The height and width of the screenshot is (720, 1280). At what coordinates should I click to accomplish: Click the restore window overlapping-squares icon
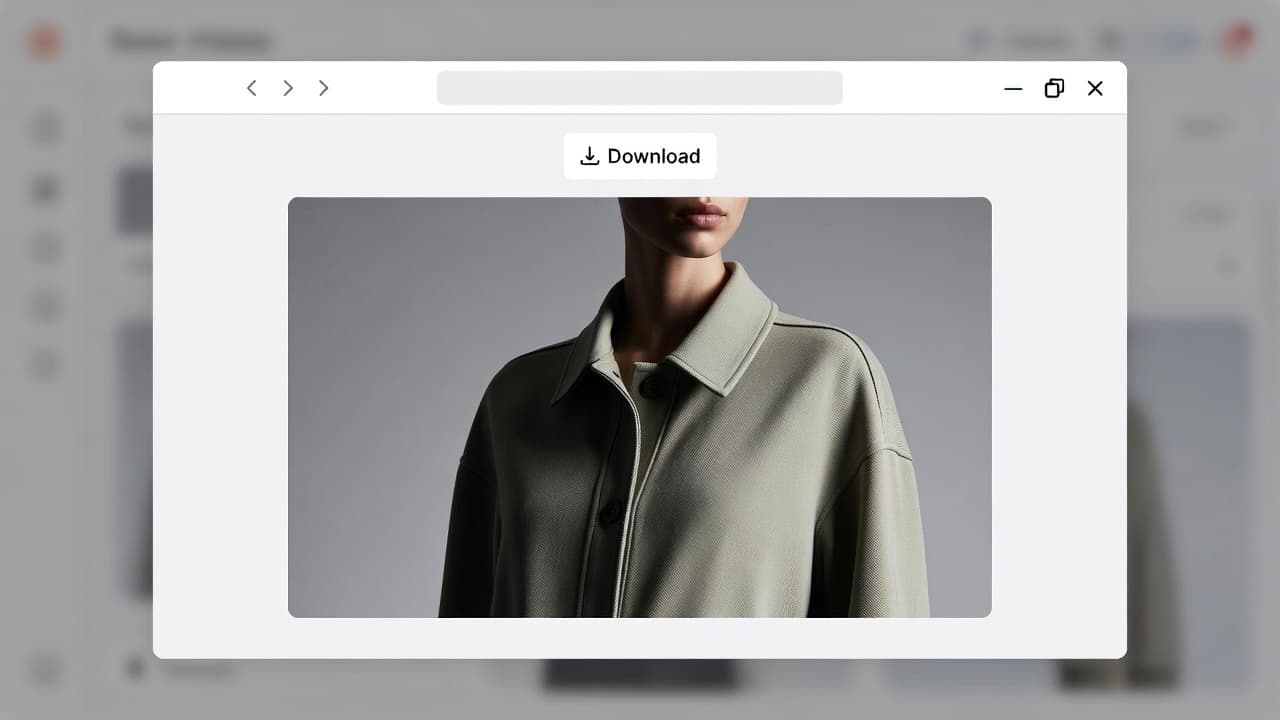[x=1054, y=88]
